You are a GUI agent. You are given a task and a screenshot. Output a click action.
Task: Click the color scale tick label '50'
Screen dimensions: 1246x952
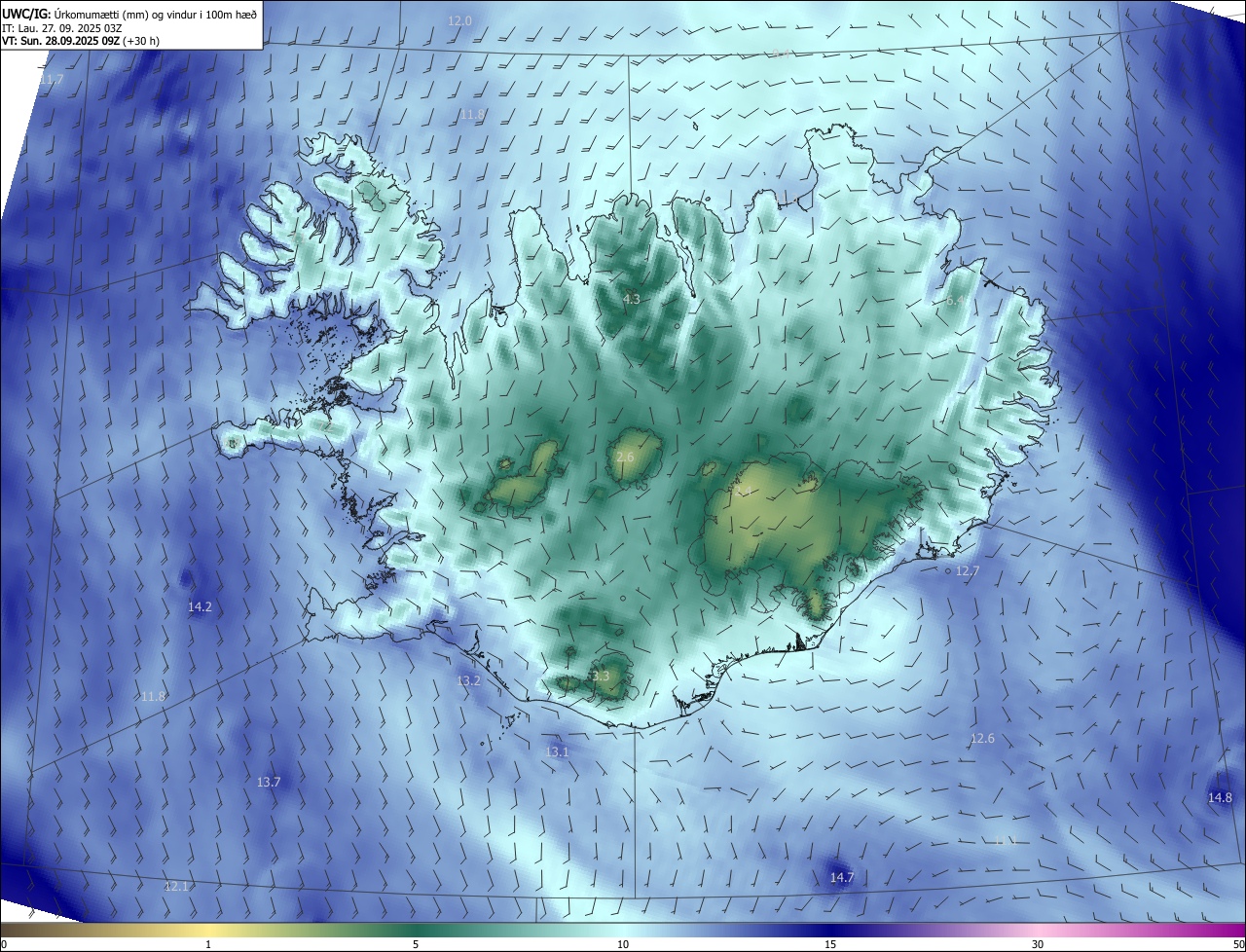pyautogui.click(x=1238, y=944)
